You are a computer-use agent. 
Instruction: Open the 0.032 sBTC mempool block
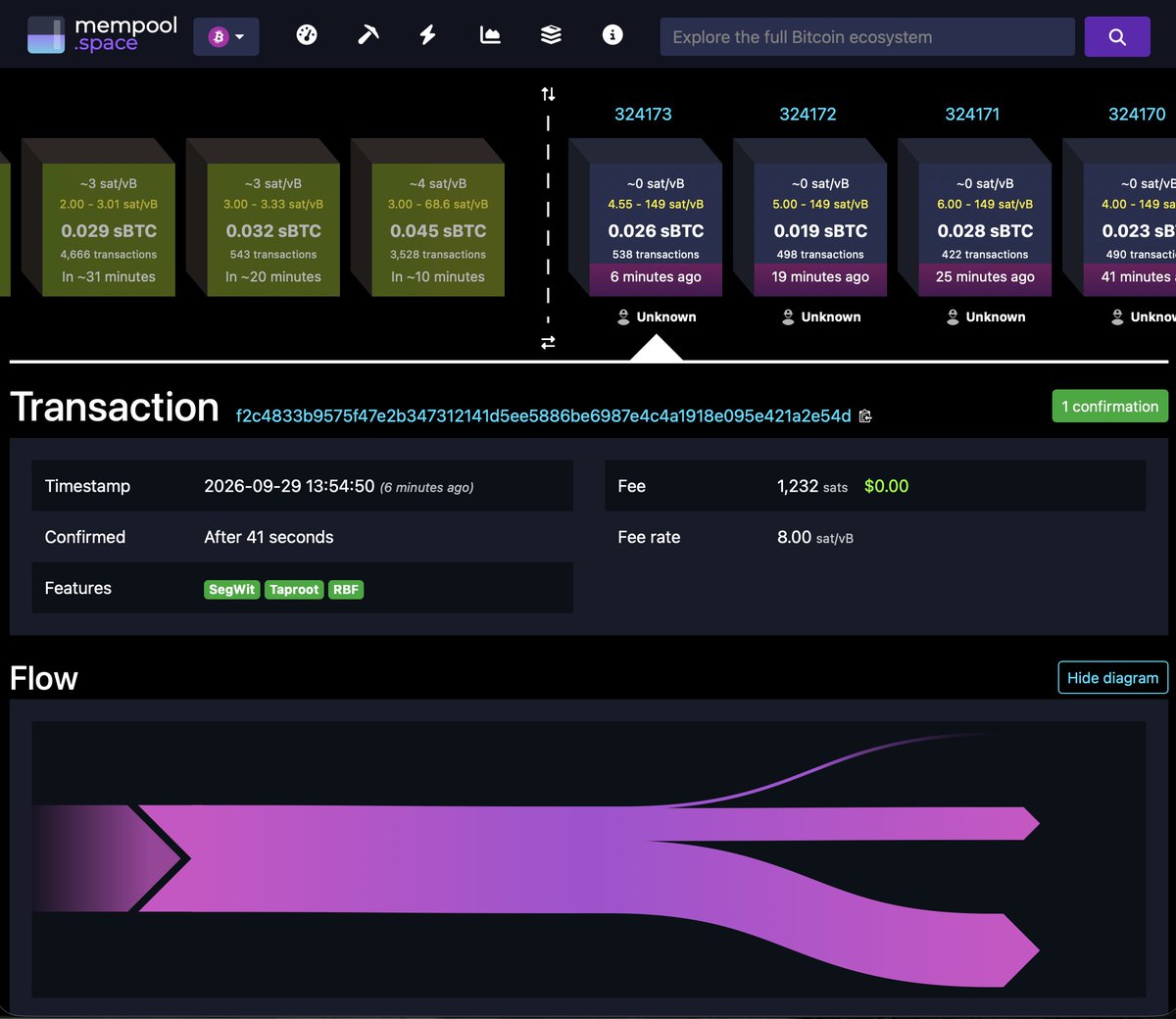pyautogui.click(x=273, y=229)
